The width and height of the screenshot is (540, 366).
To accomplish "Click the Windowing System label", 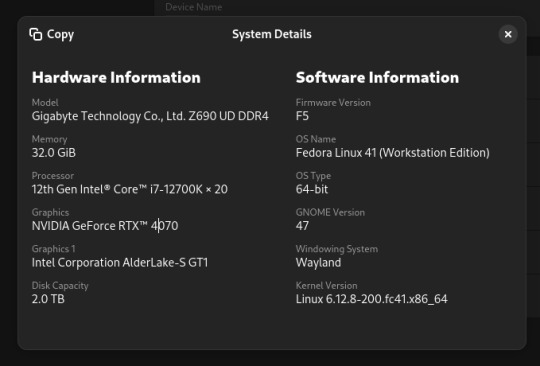I will (337, 249).
